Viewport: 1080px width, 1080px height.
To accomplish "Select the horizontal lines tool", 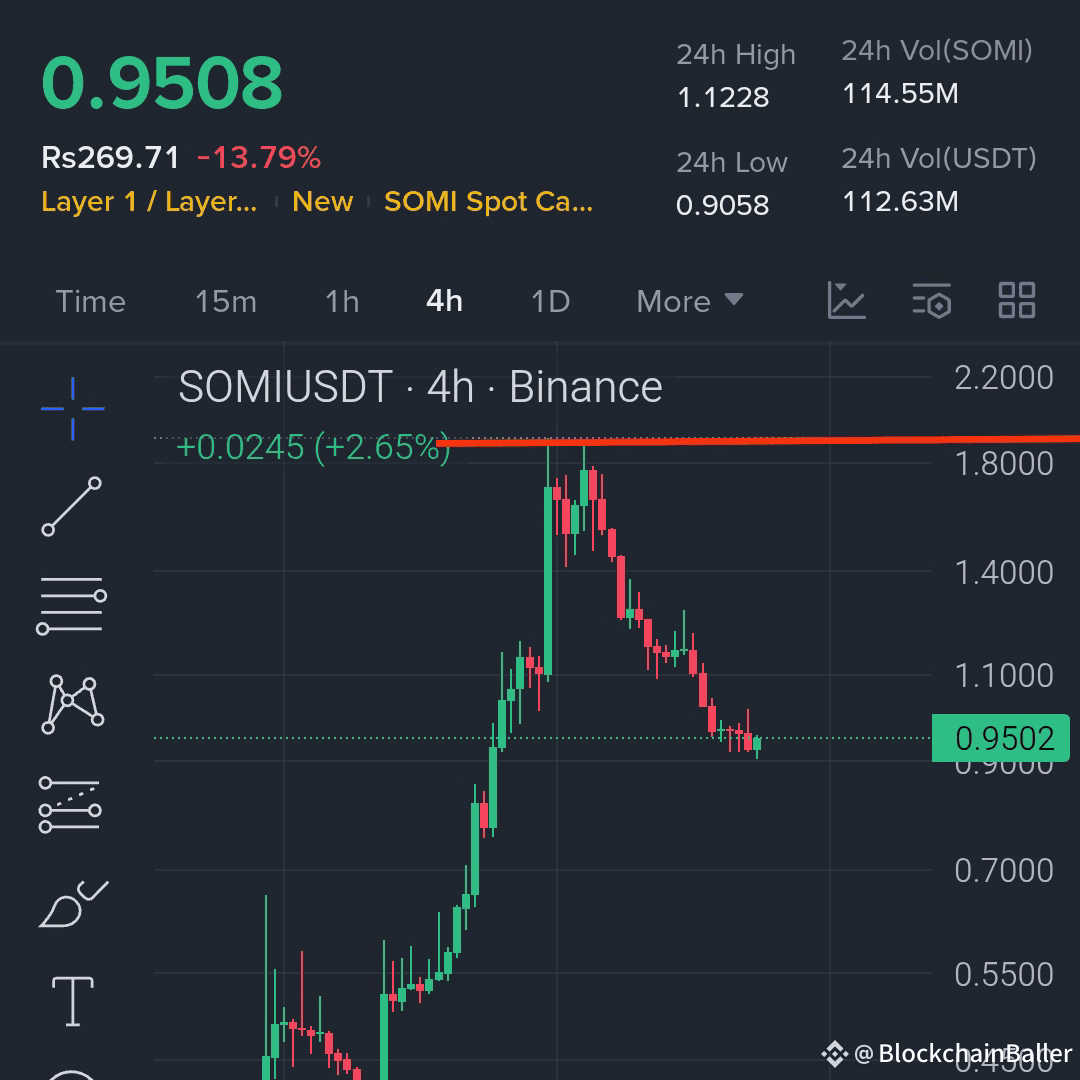I will point(72,605).
